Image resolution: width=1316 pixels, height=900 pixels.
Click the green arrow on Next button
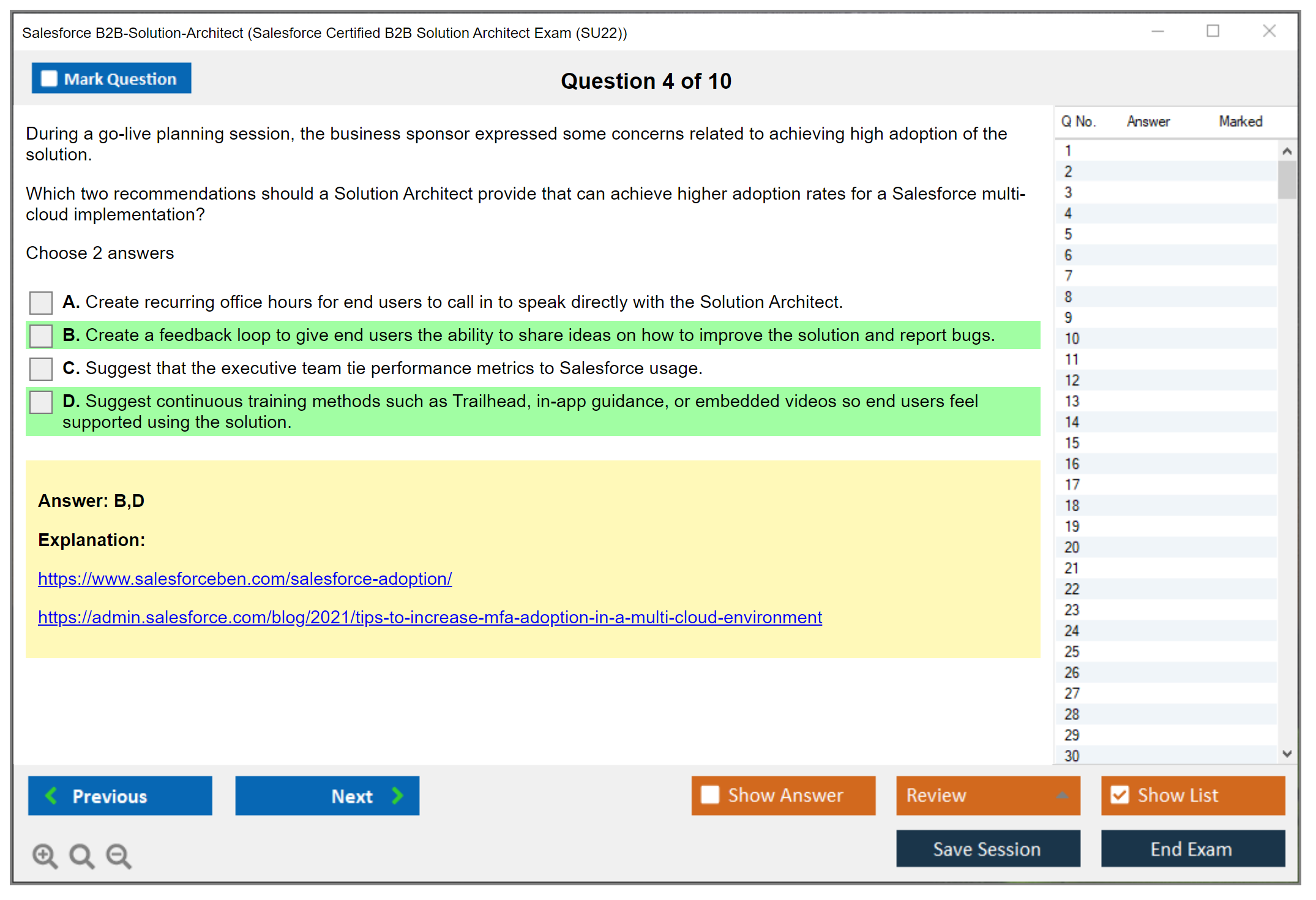click(397, 795)
